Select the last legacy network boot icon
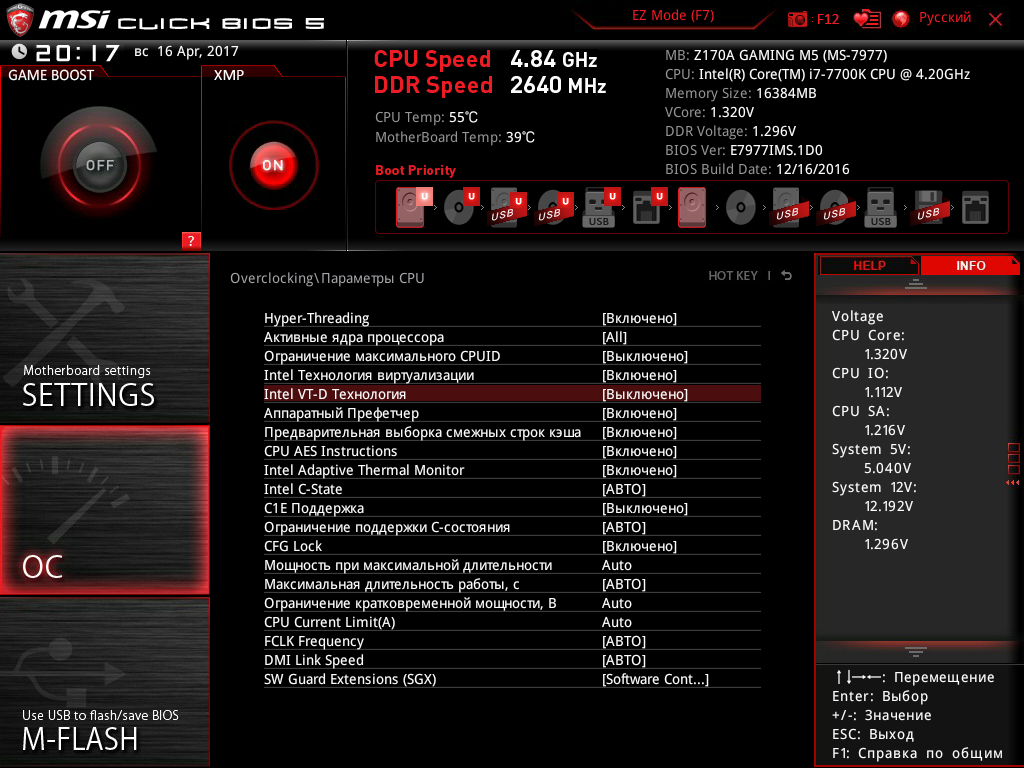Image resolution: width=1024 pixels, height=768 pixels. point(975,208)
